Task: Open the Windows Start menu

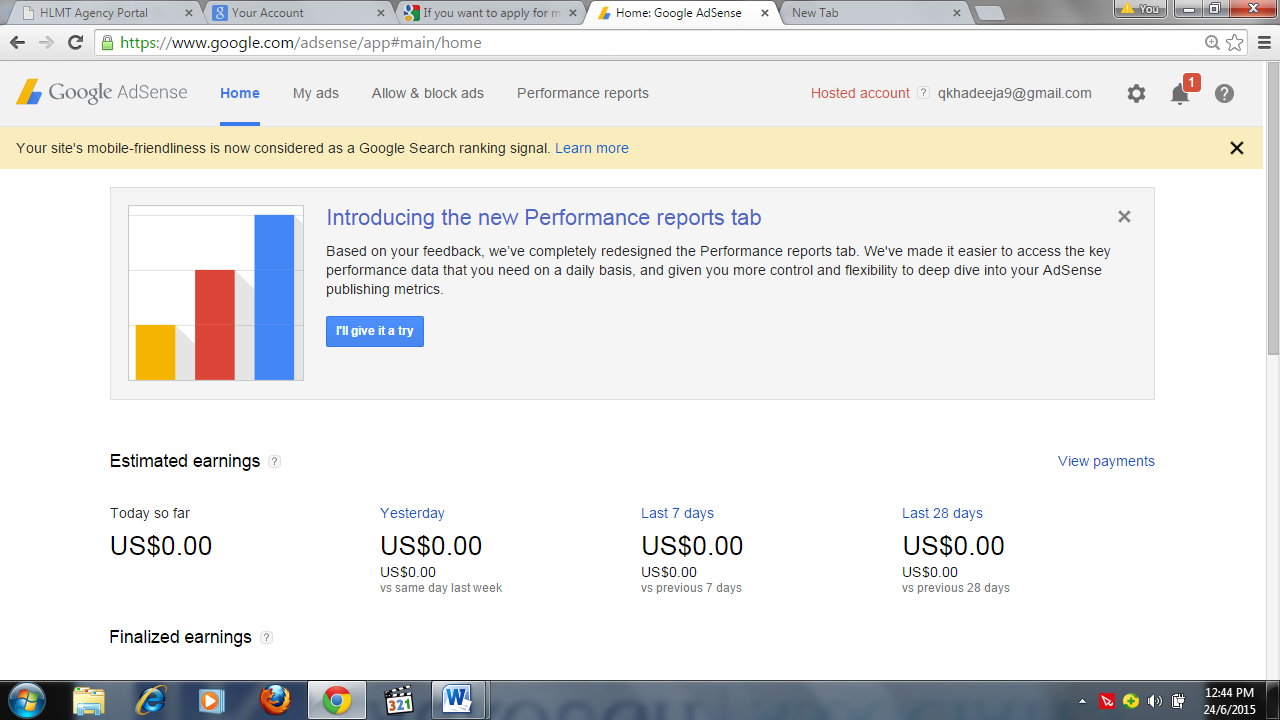Action: point(25,700)
